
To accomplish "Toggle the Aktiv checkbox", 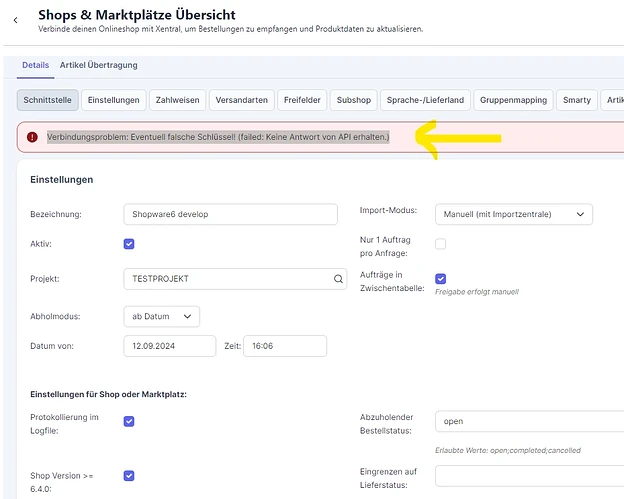I will point(129,244).
